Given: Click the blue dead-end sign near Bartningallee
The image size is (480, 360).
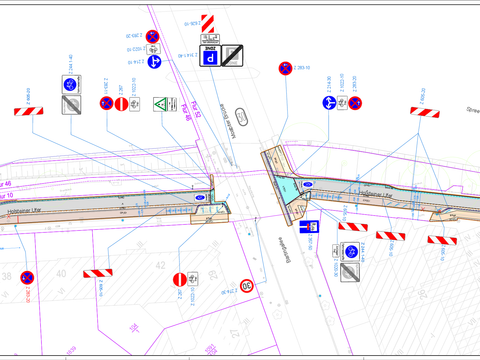Looking at the screenshot, I should coord(309,227).
